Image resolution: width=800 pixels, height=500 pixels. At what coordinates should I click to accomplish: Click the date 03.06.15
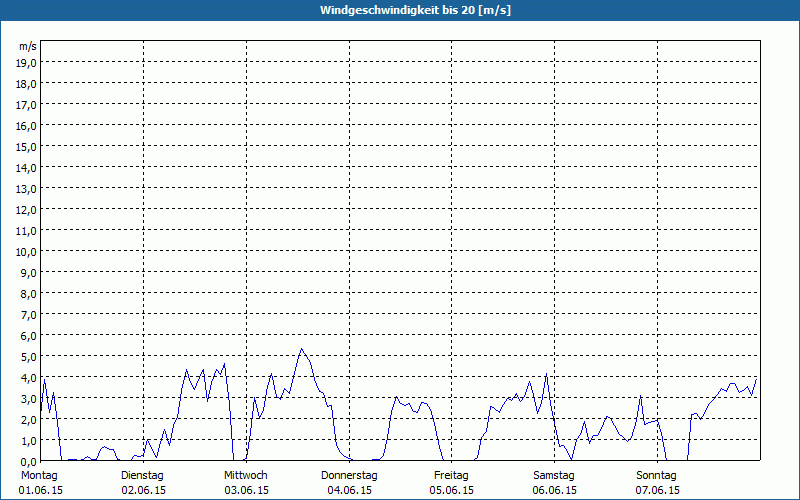pyautogui.click(x=246, y=490)
